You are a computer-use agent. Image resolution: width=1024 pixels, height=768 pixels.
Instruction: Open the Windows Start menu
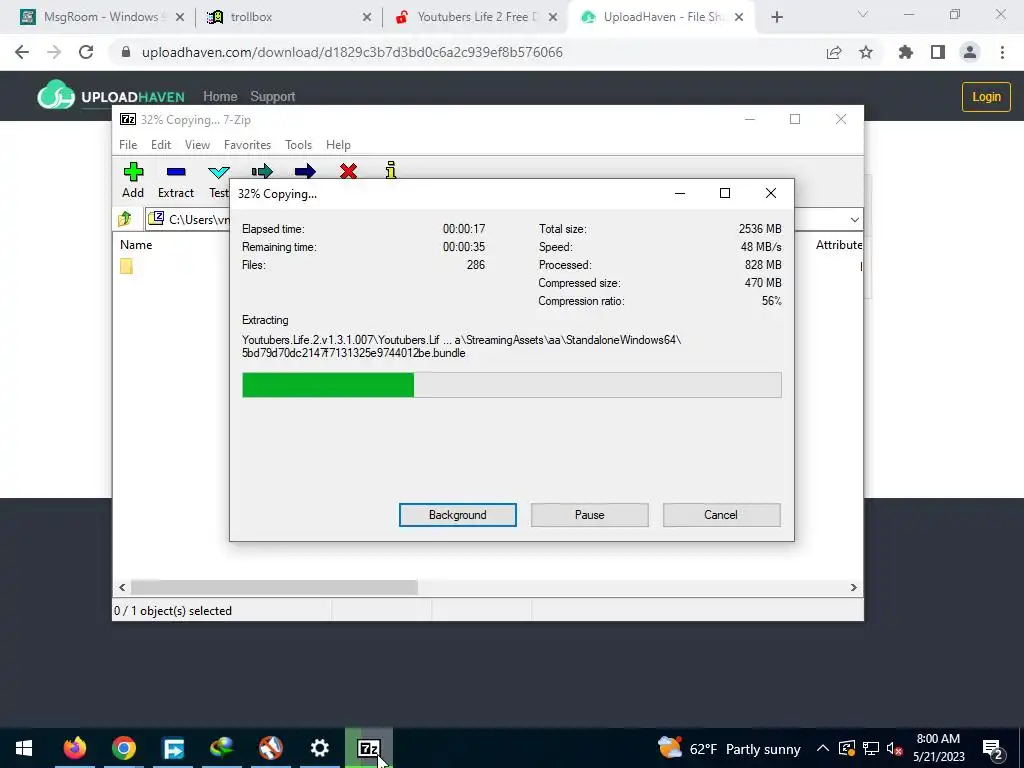24,748
